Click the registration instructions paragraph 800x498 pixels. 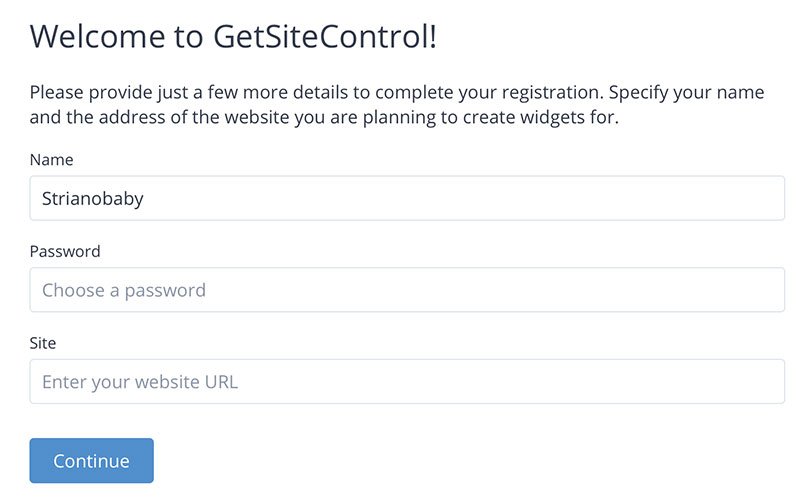(396, 105)
